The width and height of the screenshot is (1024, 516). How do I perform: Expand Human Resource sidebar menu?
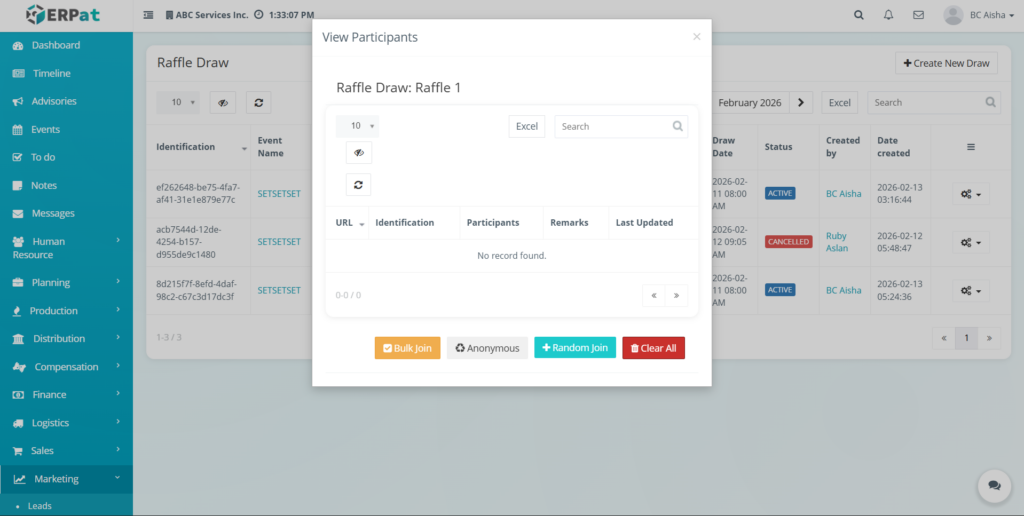tap(66, 248)
